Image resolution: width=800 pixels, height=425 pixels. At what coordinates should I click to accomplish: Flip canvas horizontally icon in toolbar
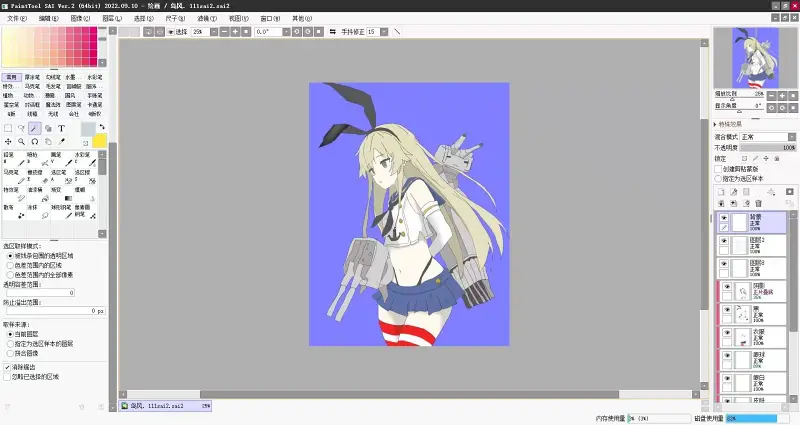333,32
